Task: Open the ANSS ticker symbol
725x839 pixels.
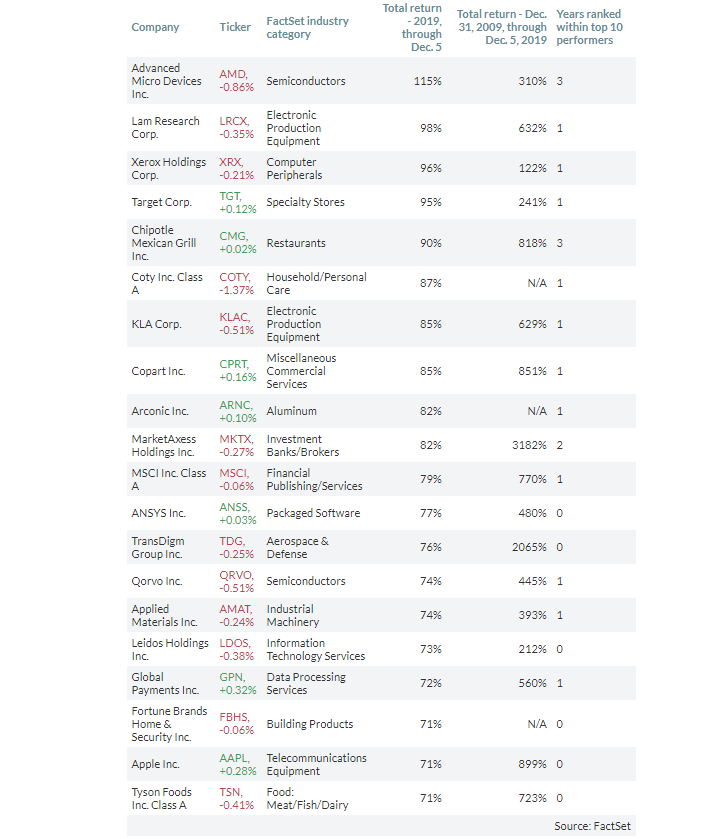Action: point(234,507)
